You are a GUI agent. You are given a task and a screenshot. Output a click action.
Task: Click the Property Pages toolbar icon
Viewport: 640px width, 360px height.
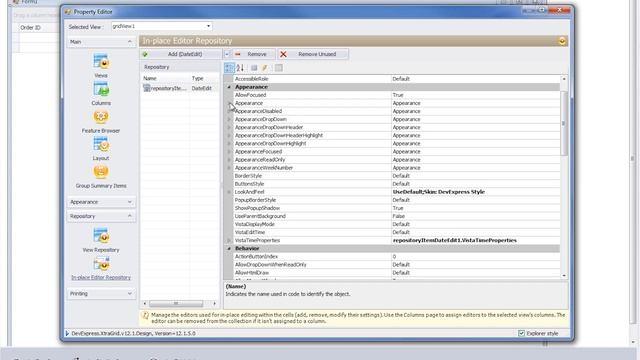278,68
